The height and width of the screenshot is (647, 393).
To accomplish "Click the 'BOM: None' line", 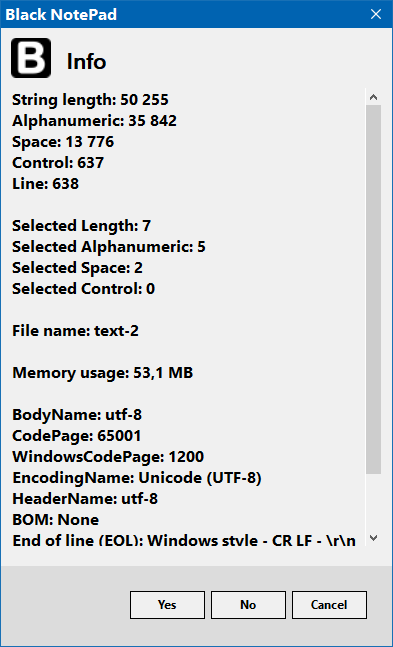I will click(56, 520).
